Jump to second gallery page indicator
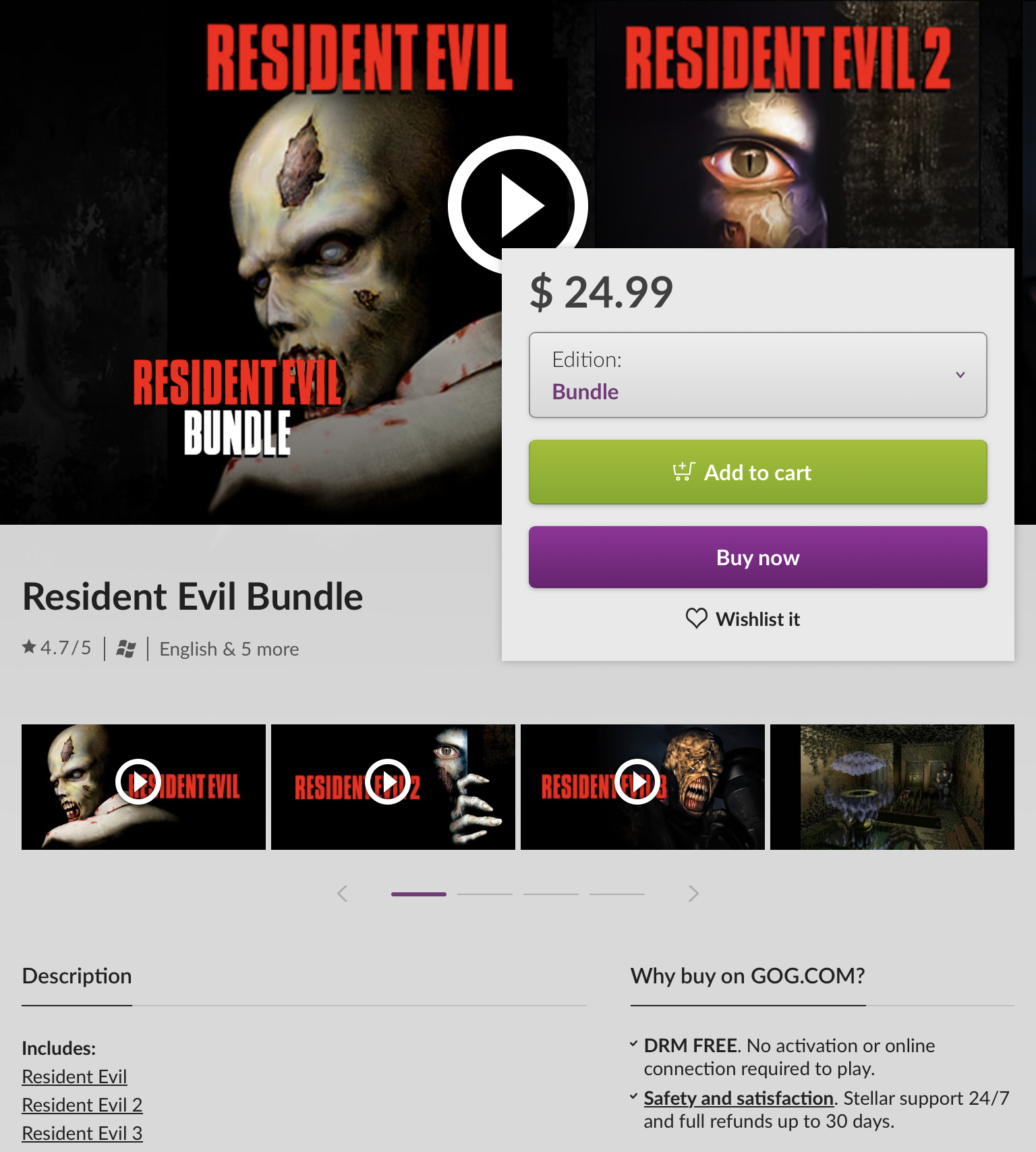The image size is (1036, 1152). [x=485, y=894]
